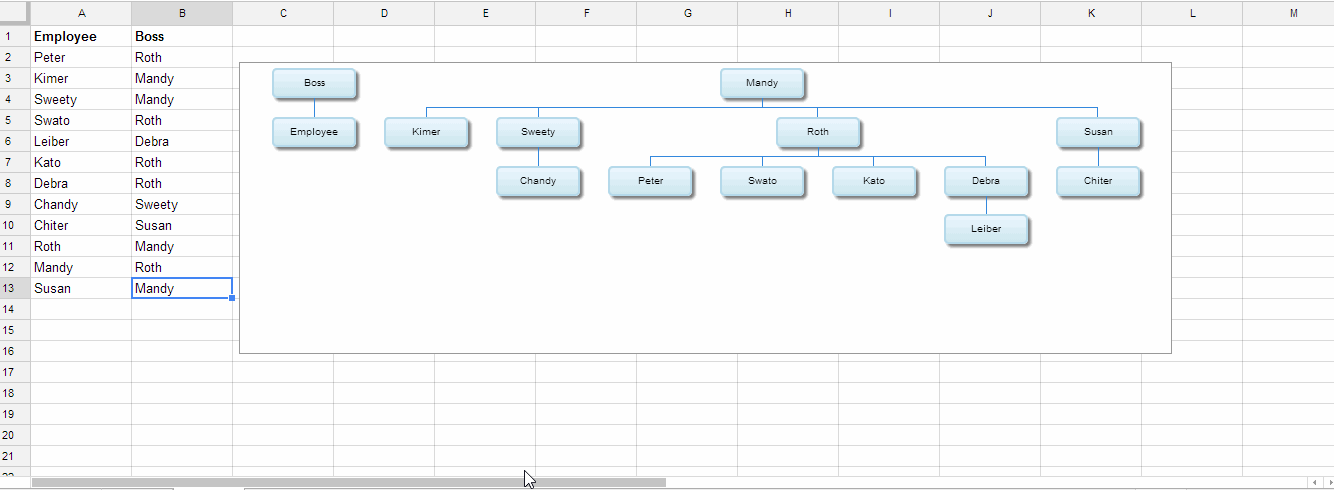Click the Chandy node in org chart
This screenshot has width=1334, height=490.
[x=538, y=181]
